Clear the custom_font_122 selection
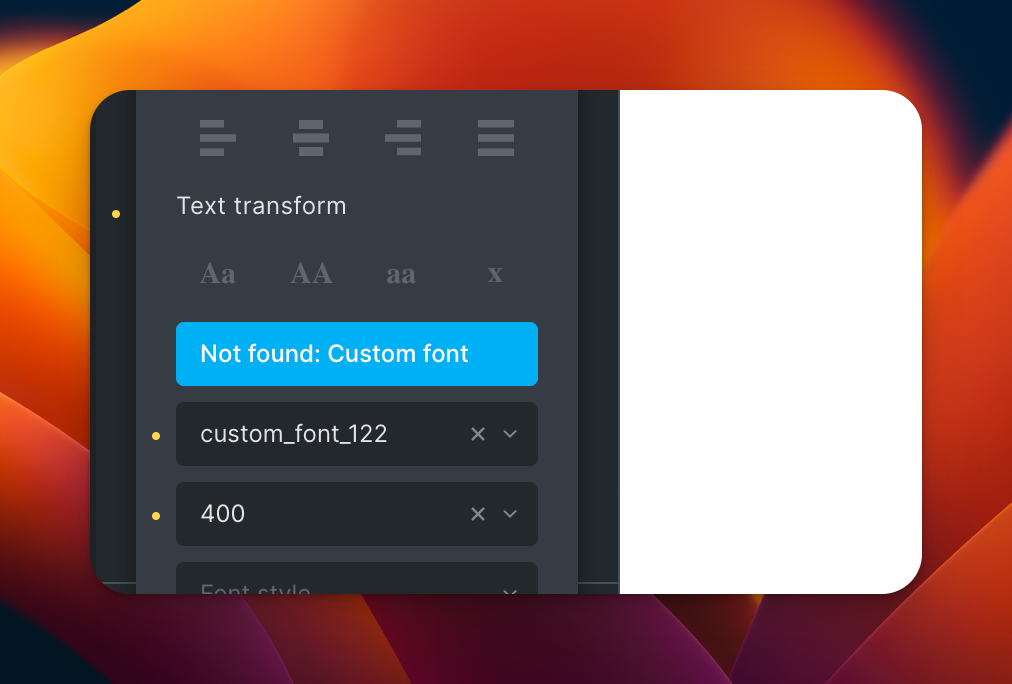This screenshot has width=1012, height=684. tap(478, 434)
